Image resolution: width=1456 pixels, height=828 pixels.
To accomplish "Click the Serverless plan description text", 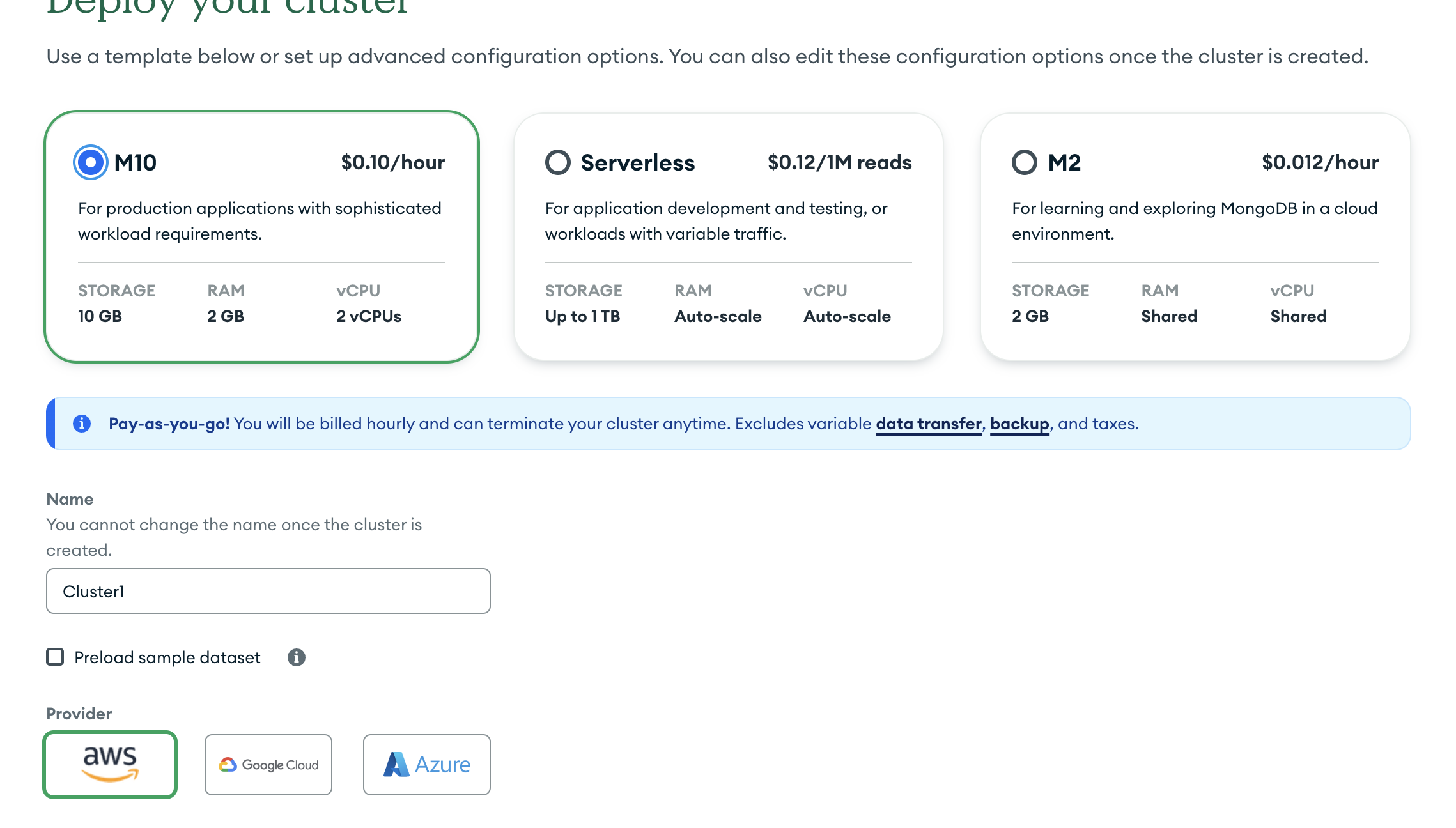I will click(x=716, y=221).
